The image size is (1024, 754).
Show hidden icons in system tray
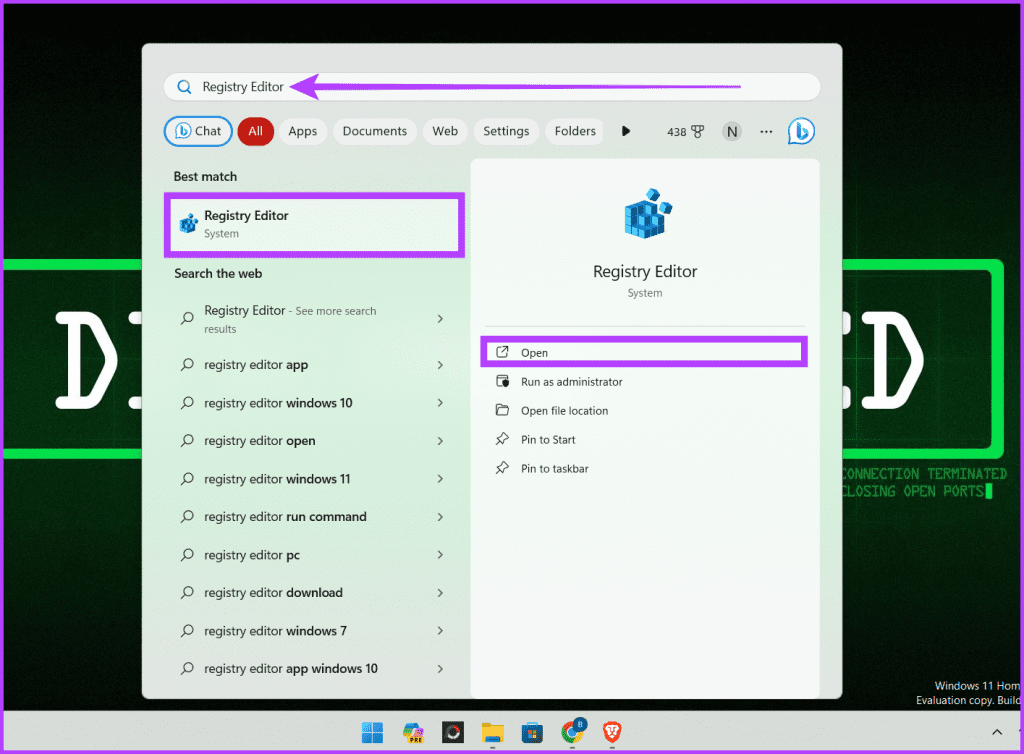click(997, 732)
